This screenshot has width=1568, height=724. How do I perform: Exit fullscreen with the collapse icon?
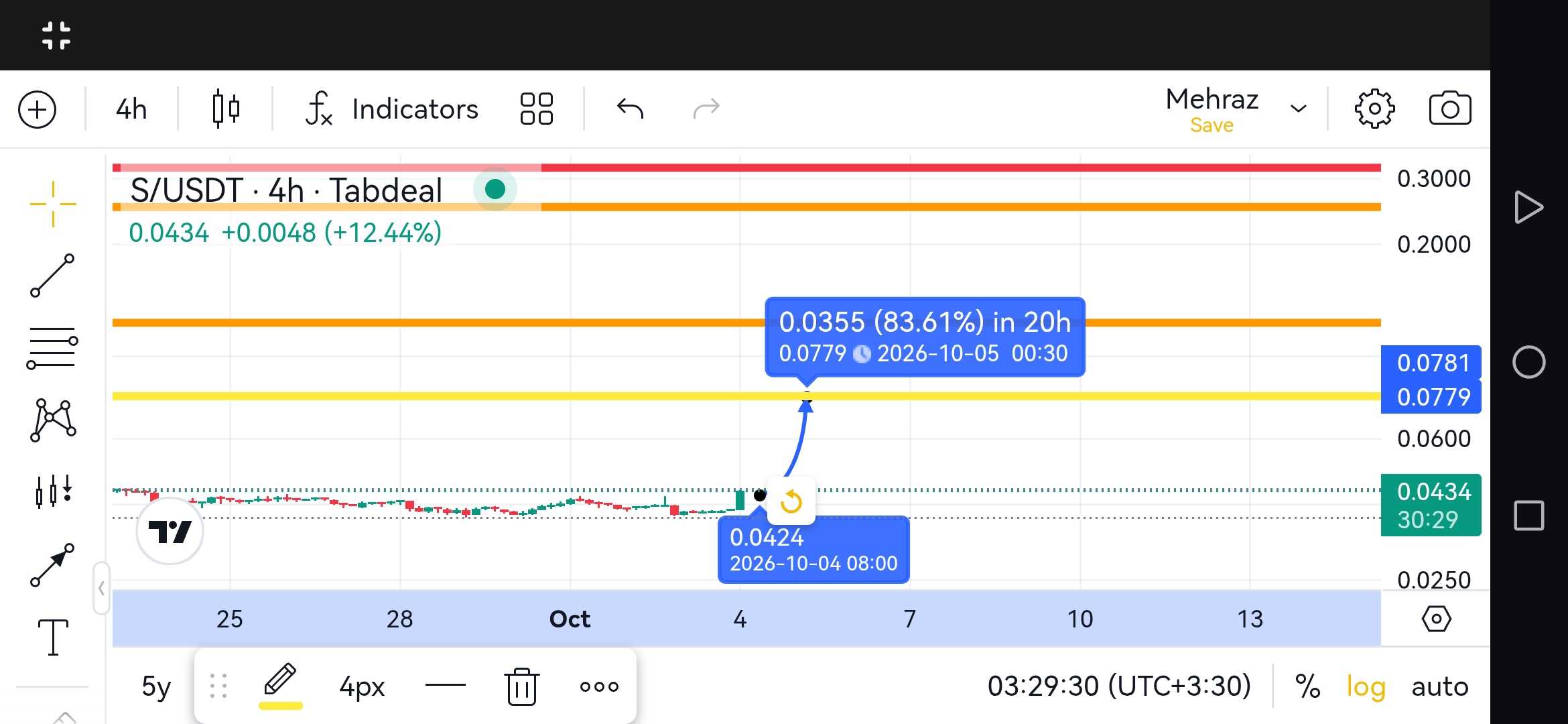pos(56,36)
